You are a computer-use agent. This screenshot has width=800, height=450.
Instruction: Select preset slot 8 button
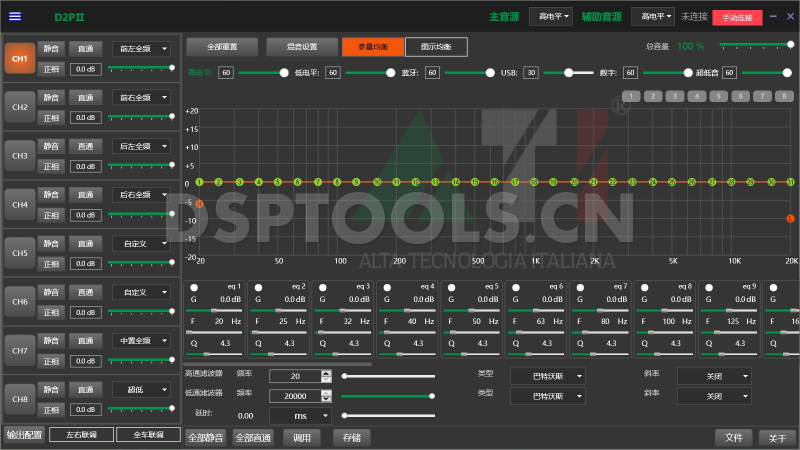tap(785, 96)
